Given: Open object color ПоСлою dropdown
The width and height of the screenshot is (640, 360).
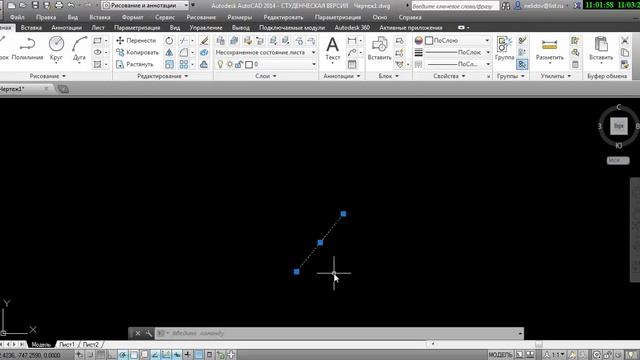Looking at the screenshot, I should [x=457, y=40].
